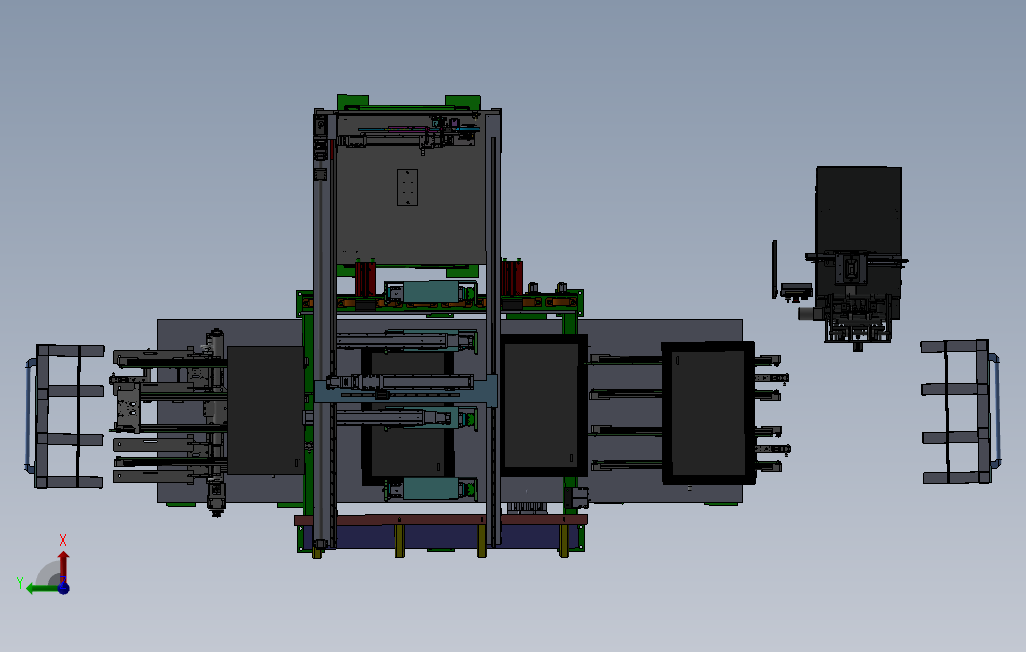Select the brown beam at the bottom of the frame
This screenshot has width=1026, height=652.
(440, 520)
